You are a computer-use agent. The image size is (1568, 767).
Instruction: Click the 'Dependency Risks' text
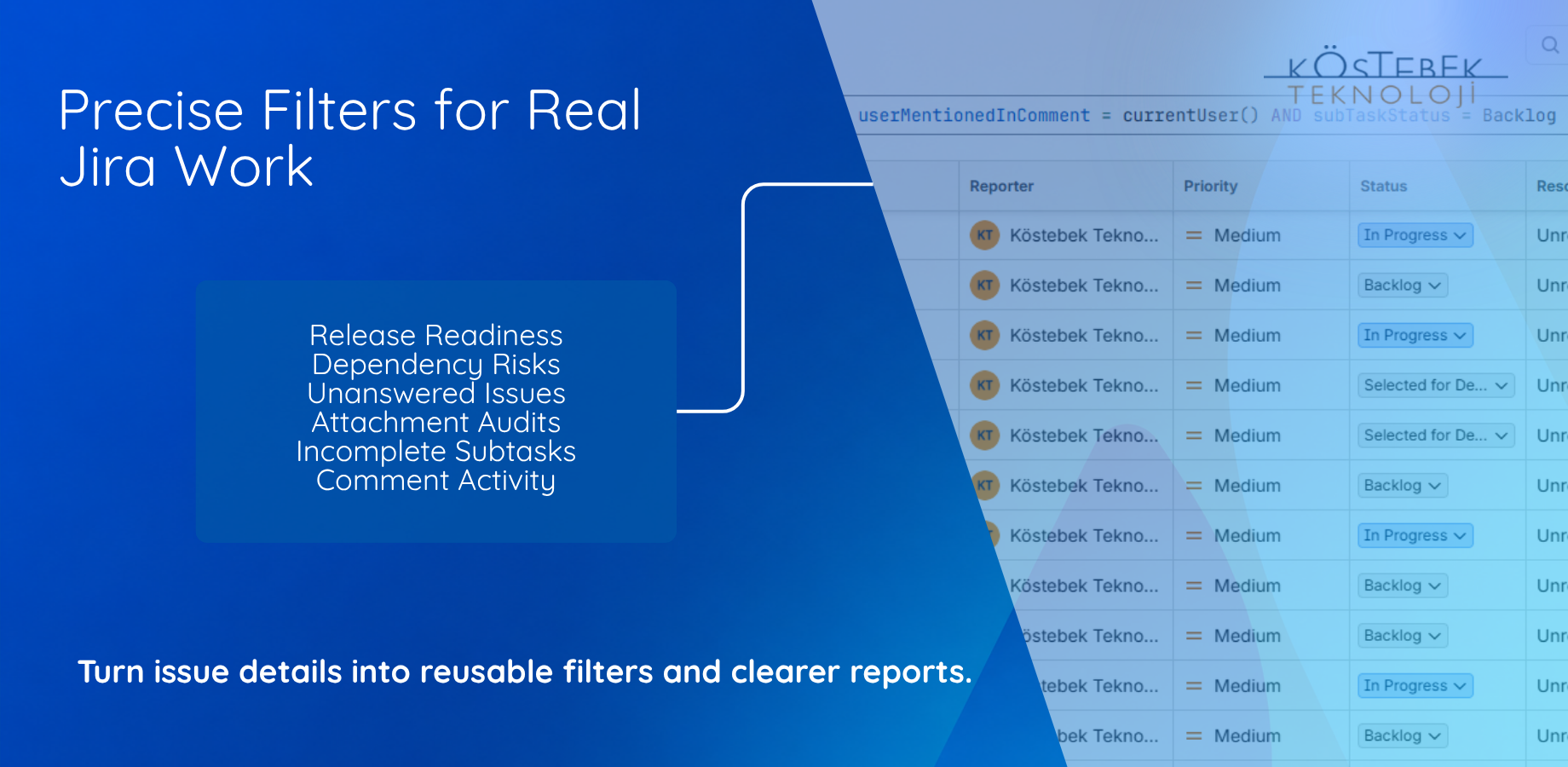435,364
